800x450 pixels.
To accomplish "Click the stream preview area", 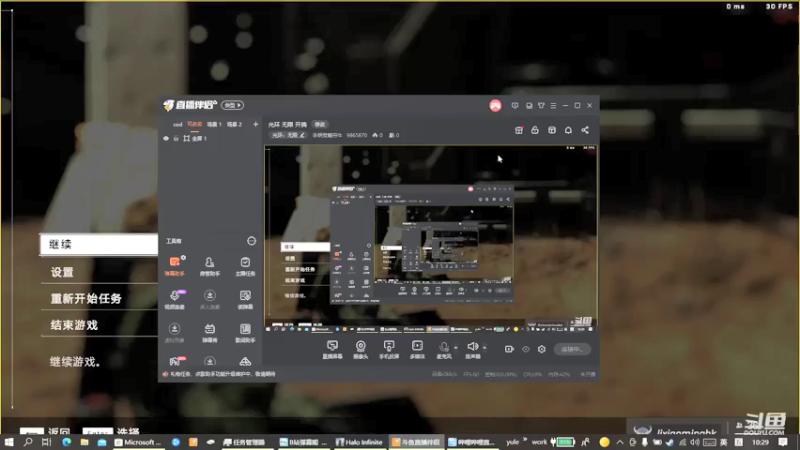I will 431,239.
